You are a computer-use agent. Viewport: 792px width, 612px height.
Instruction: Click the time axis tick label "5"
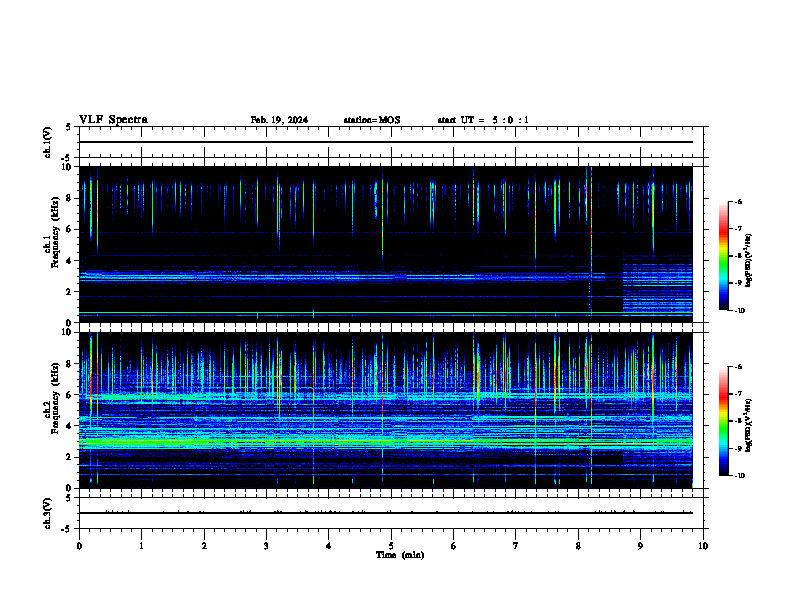click(x=391, y=546)
